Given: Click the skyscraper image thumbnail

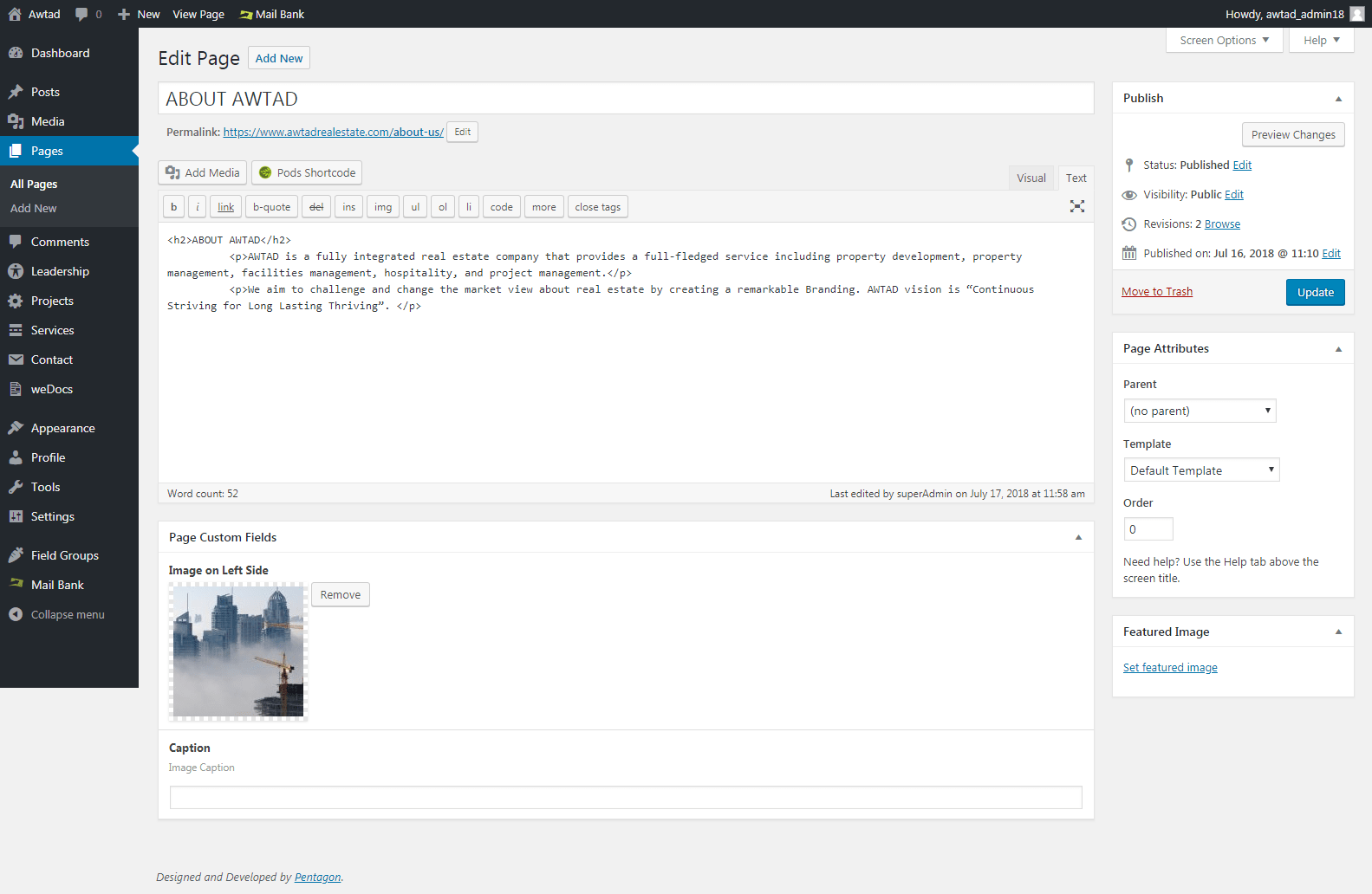Looking at the screenshot, I should click(x=238, y=651).
